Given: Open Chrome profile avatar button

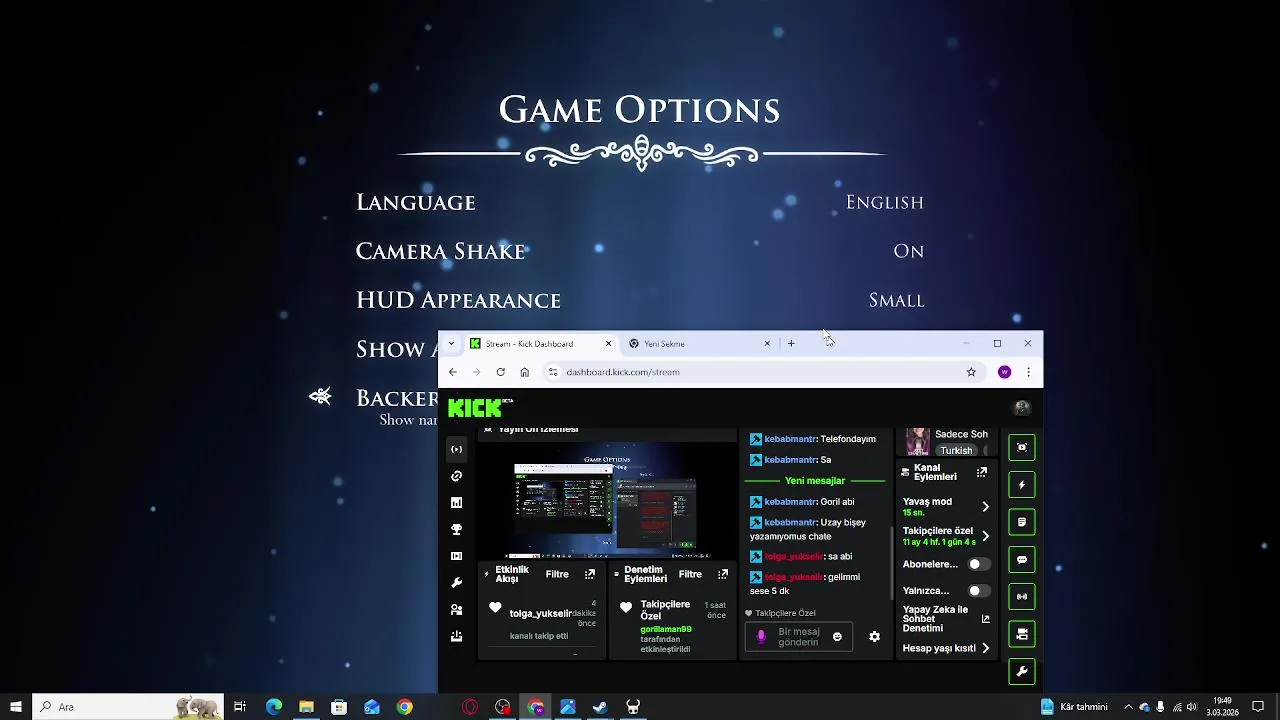Looking at the screenshot, I should coord(1004,372).
